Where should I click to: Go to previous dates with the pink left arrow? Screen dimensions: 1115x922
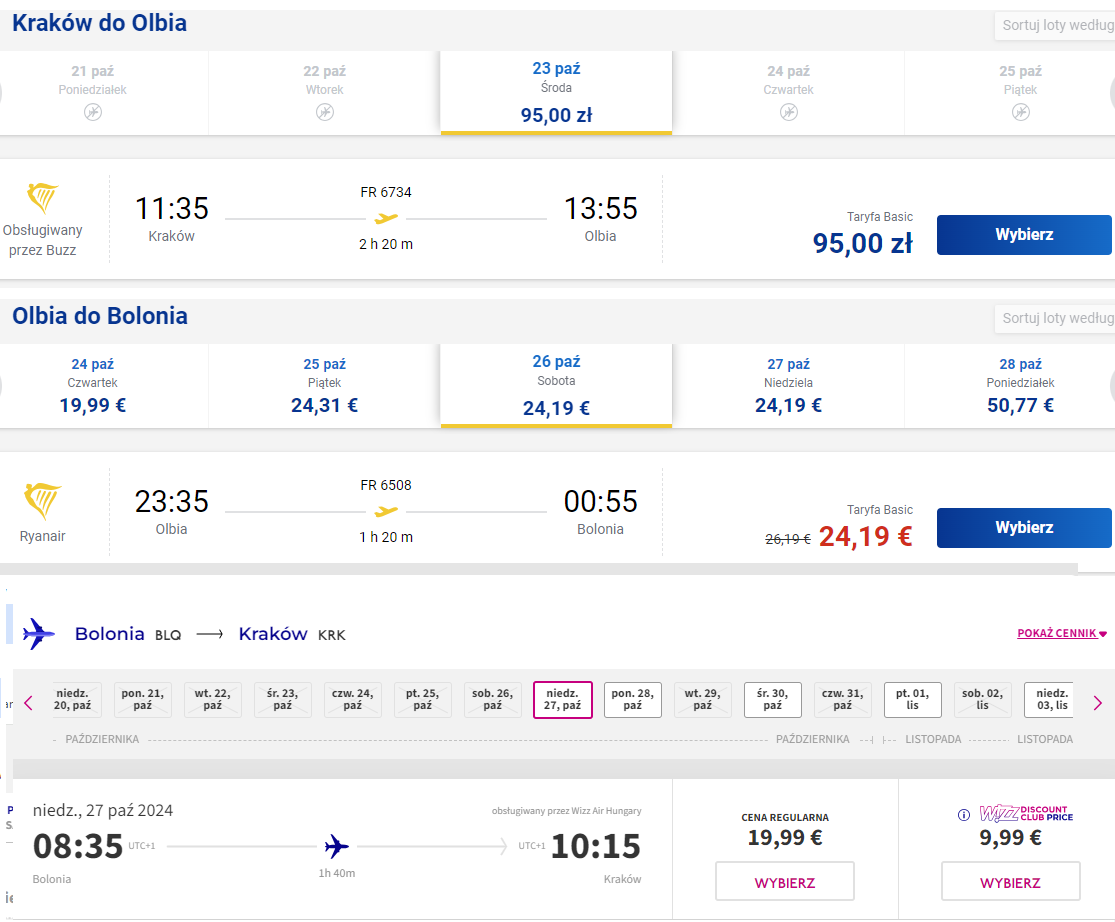pos(28,703)
